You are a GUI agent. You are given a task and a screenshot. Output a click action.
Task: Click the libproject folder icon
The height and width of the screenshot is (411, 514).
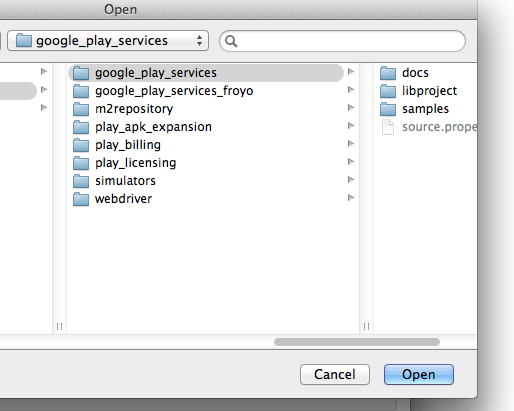pos(388,91)
